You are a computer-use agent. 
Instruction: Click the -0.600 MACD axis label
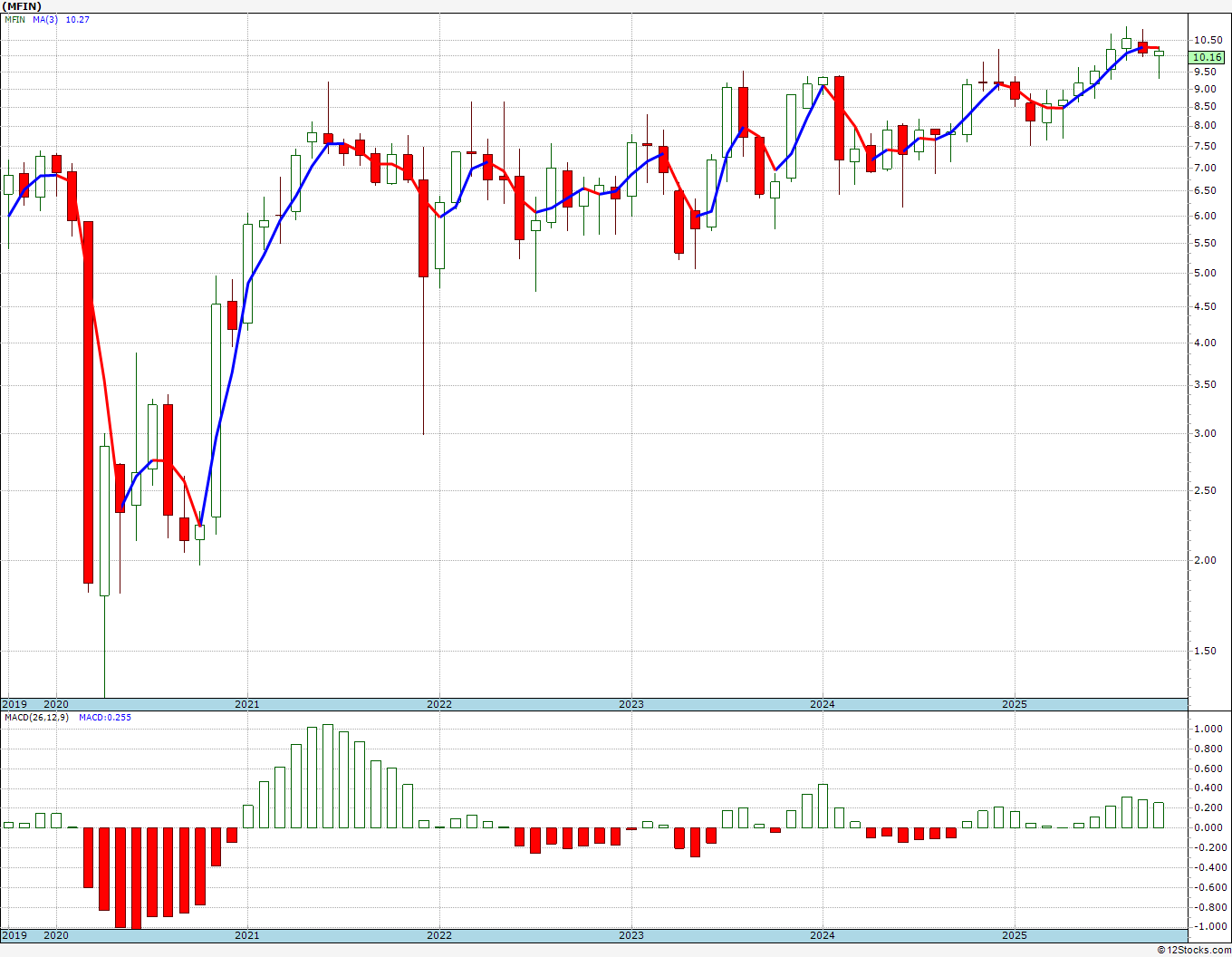pos(1208,887)
